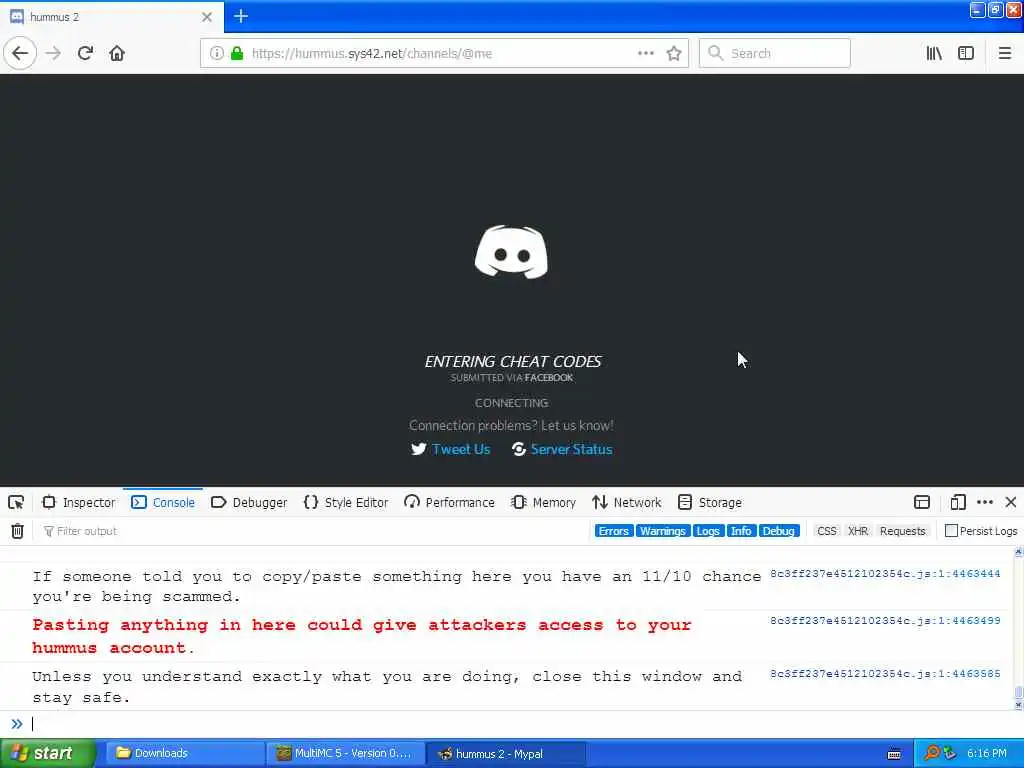This screenshot has height=768, width=1024.
Task: Enable the CSS console filter
Action: coord(826,531)
